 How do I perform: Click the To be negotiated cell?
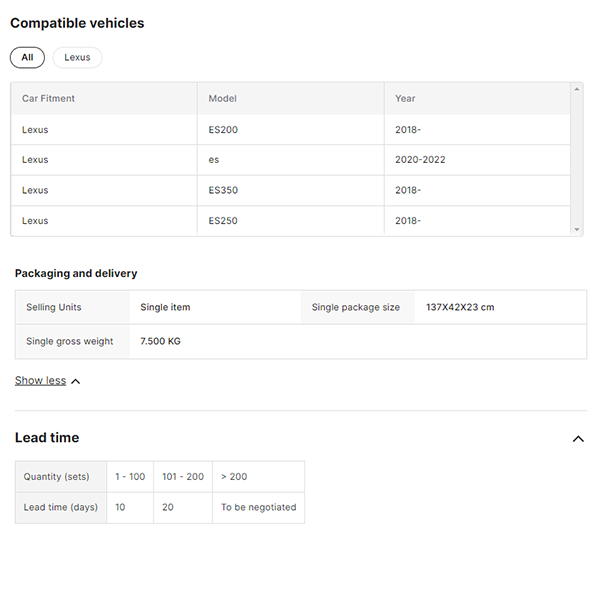(258, 507)
